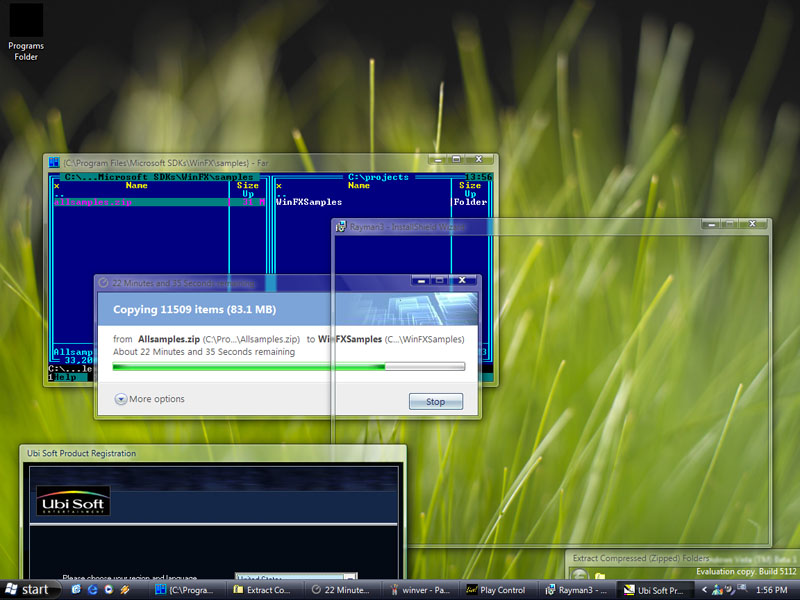This screenshot has width=800, height=600.
Task: Click the Ubi Soft logo in Product Registration
Action: pyautogui.click(x=73, y=501)
